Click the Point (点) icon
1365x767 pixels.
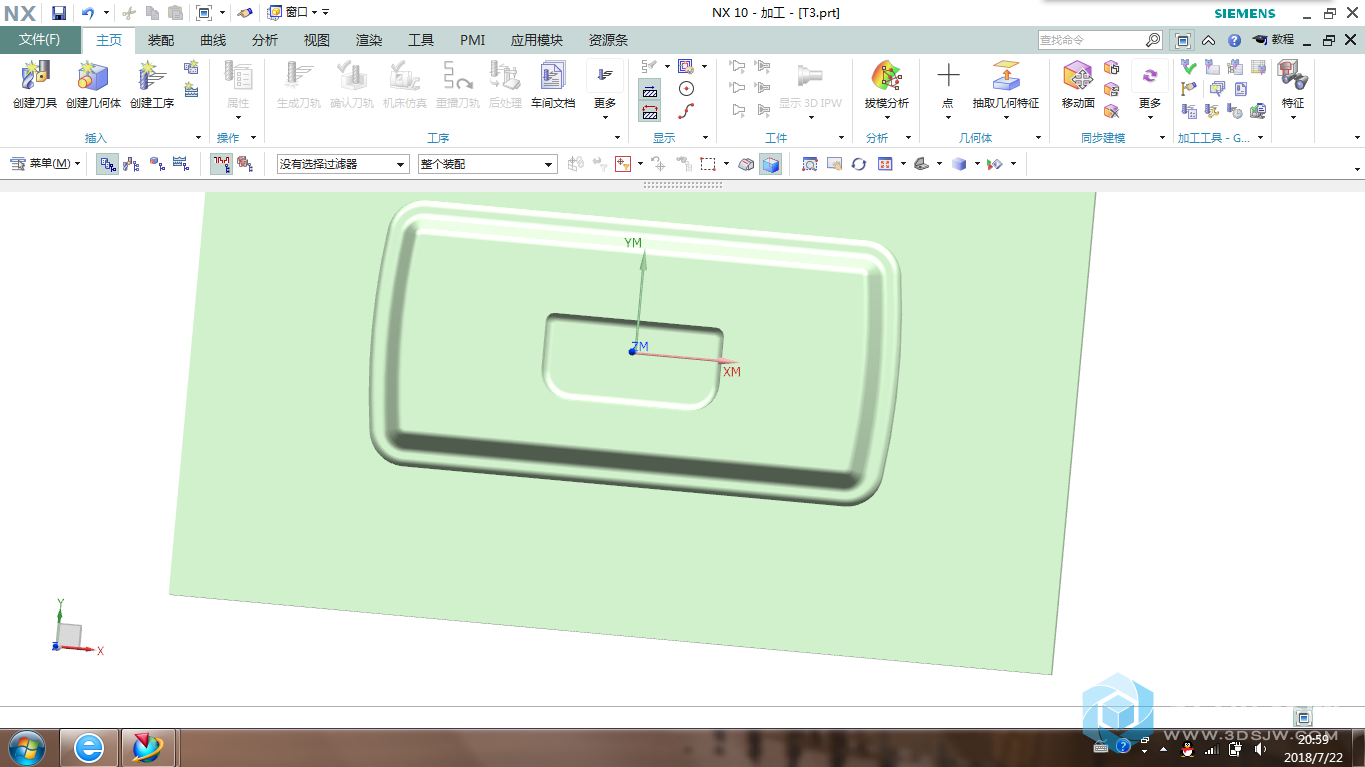(948, 76)
